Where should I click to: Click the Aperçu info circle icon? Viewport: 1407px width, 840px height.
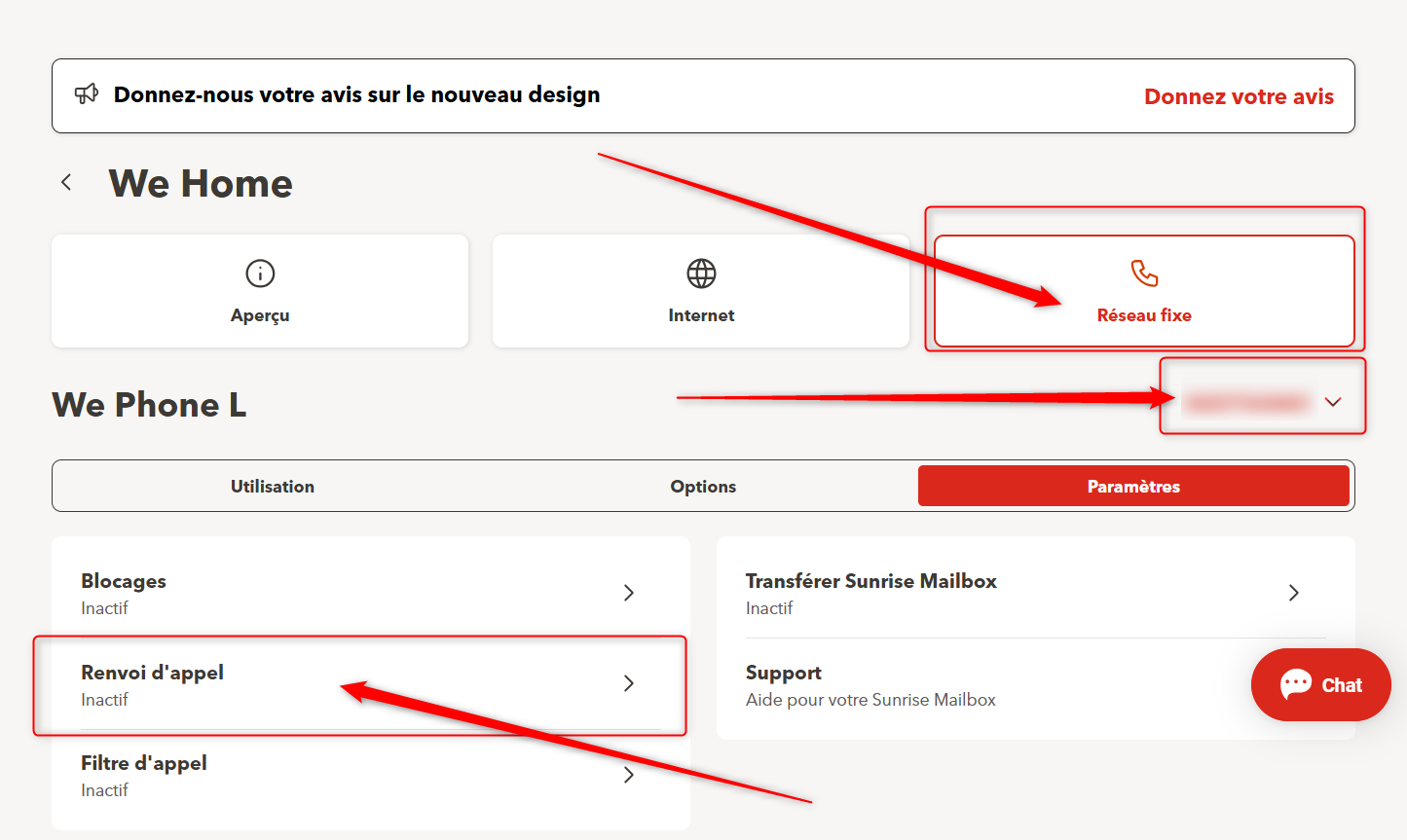coord(260,274)
